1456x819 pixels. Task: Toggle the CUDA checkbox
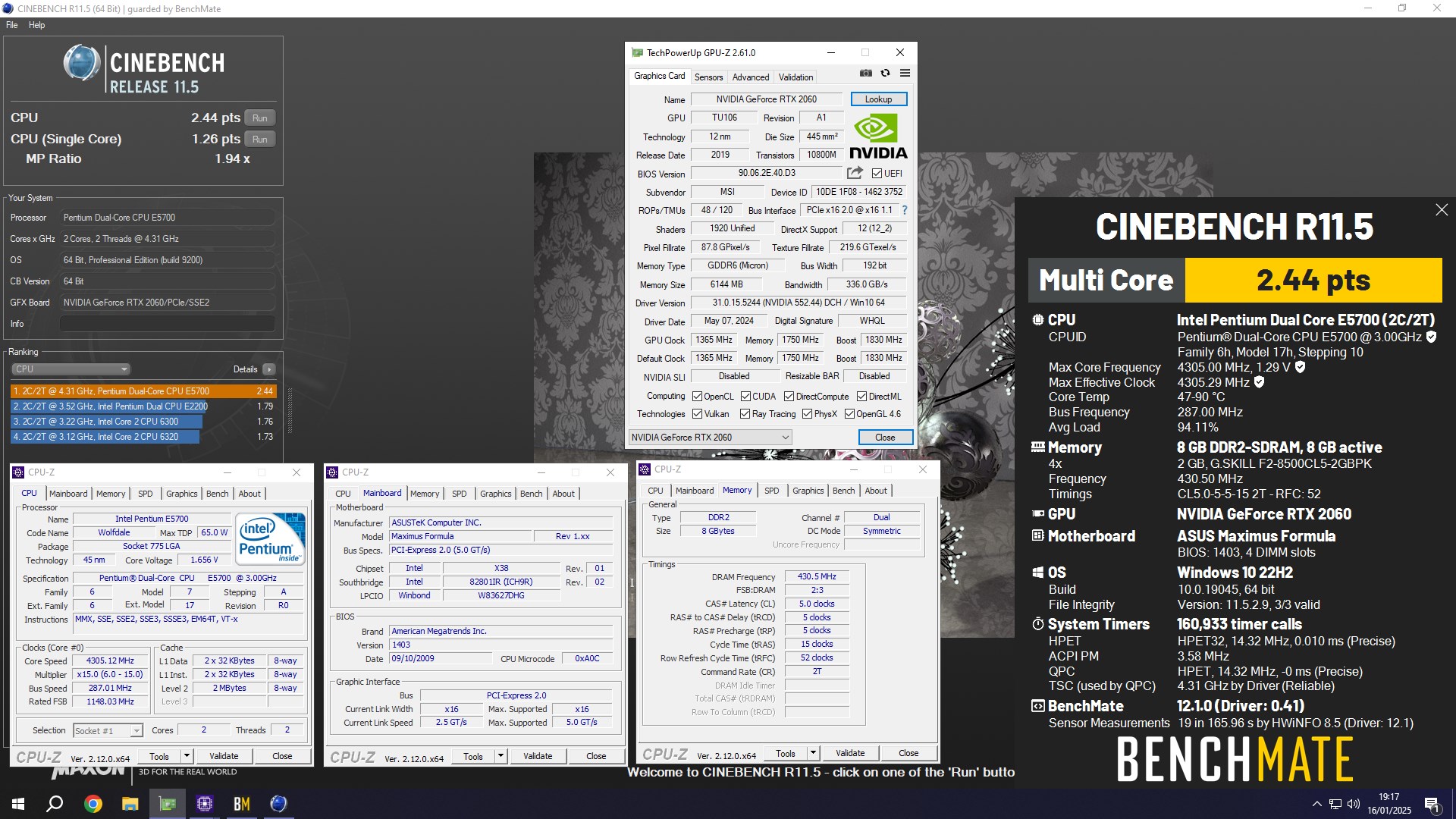tap(745, 397)
